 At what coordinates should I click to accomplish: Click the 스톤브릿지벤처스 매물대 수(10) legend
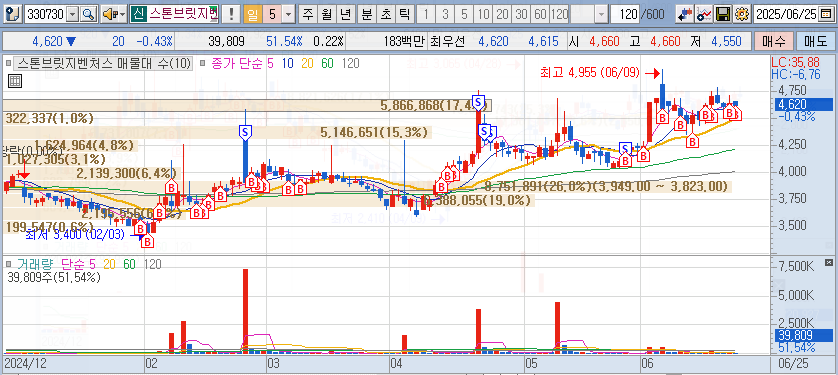pos(104,64)
